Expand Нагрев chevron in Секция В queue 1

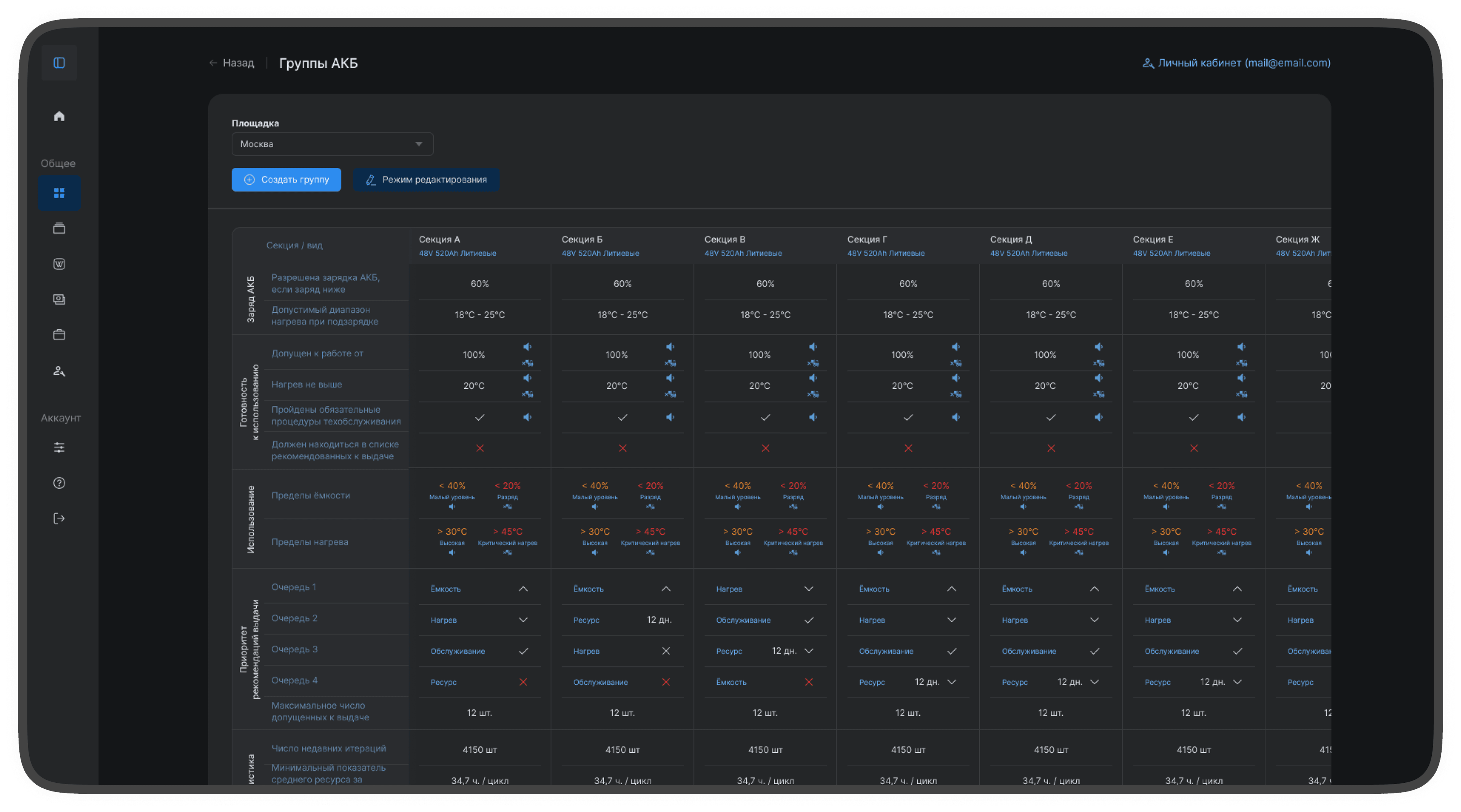(x=809, y=589)
